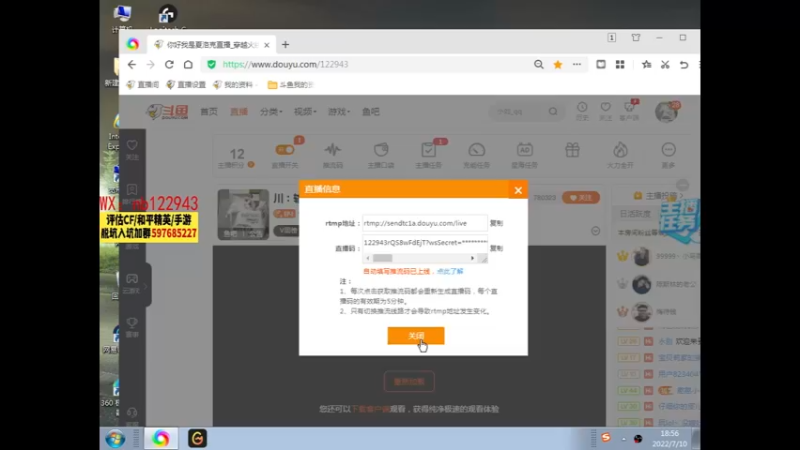Click the outlined reload button in the video area
The width and height of the screenshot is (800, 450).
(409, 381)
